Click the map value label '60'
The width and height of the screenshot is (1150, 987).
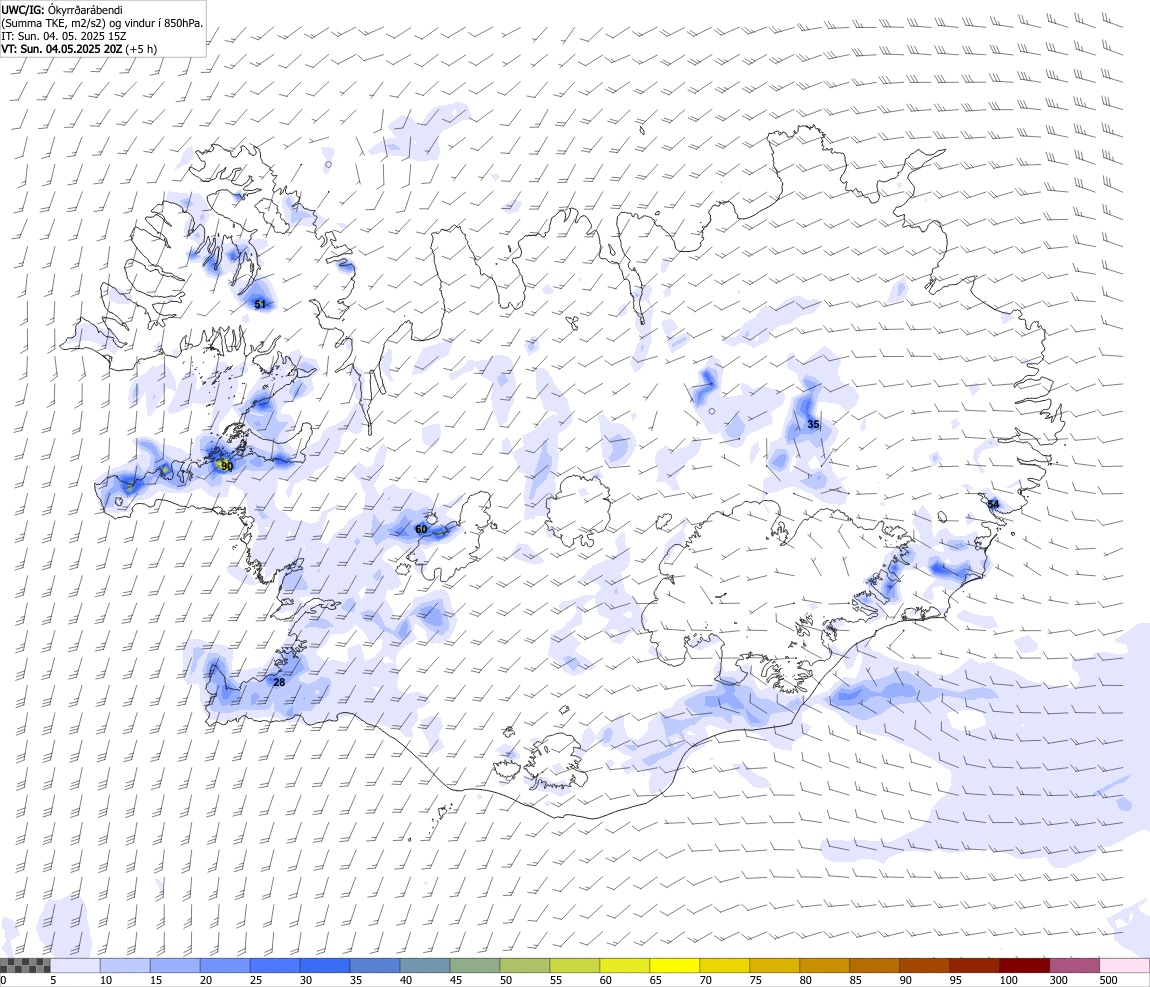pos(421,529)
